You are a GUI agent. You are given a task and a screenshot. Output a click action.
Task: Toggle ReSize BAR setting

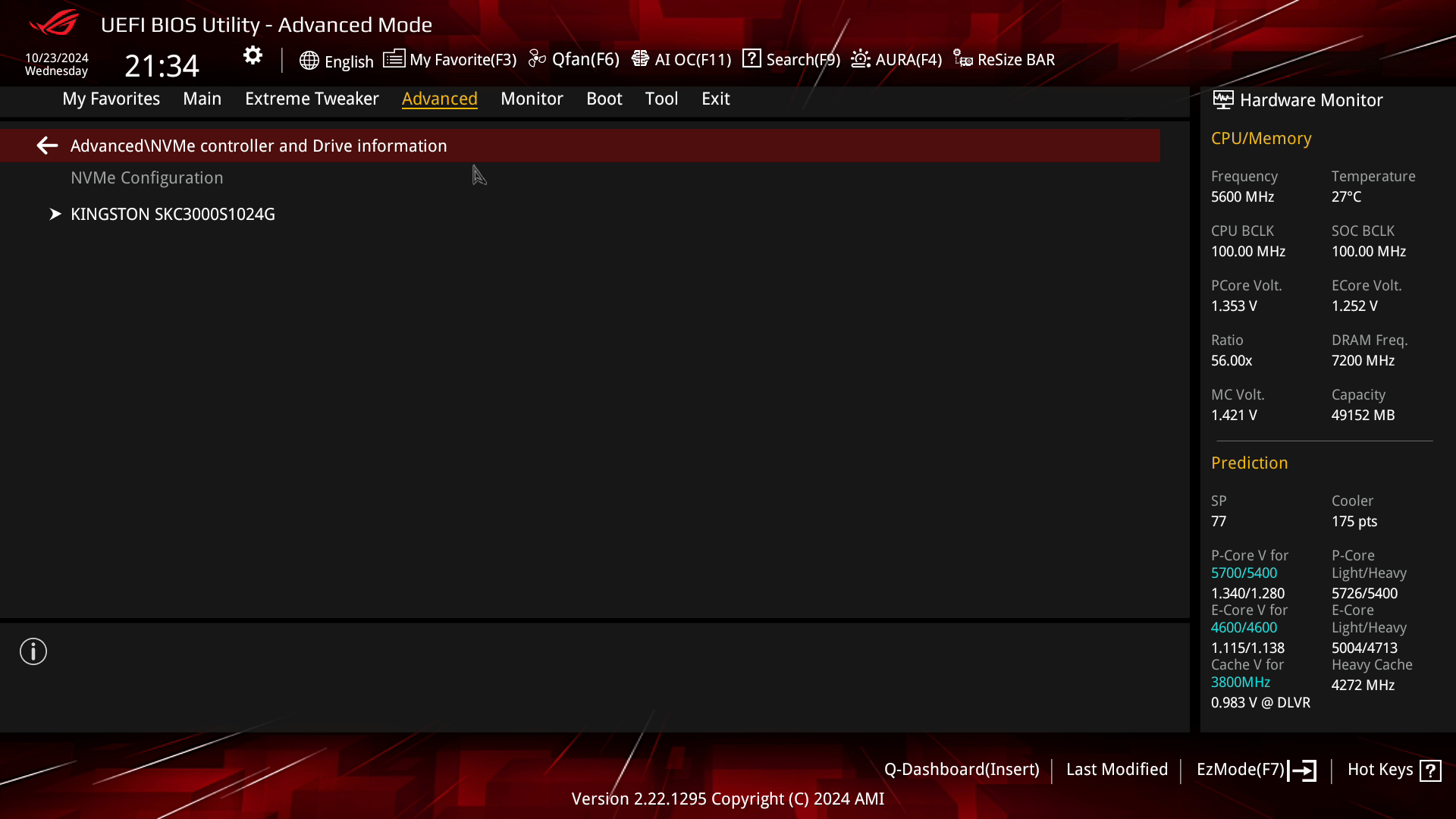click(x=1005, y=59)
